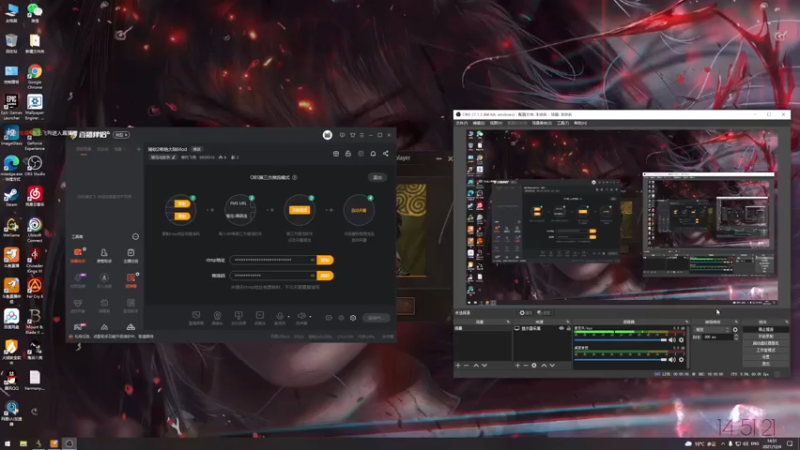Viewport: 800px width, 450px height.
Task: Add a new source in OBS
Action: (517, 365)
